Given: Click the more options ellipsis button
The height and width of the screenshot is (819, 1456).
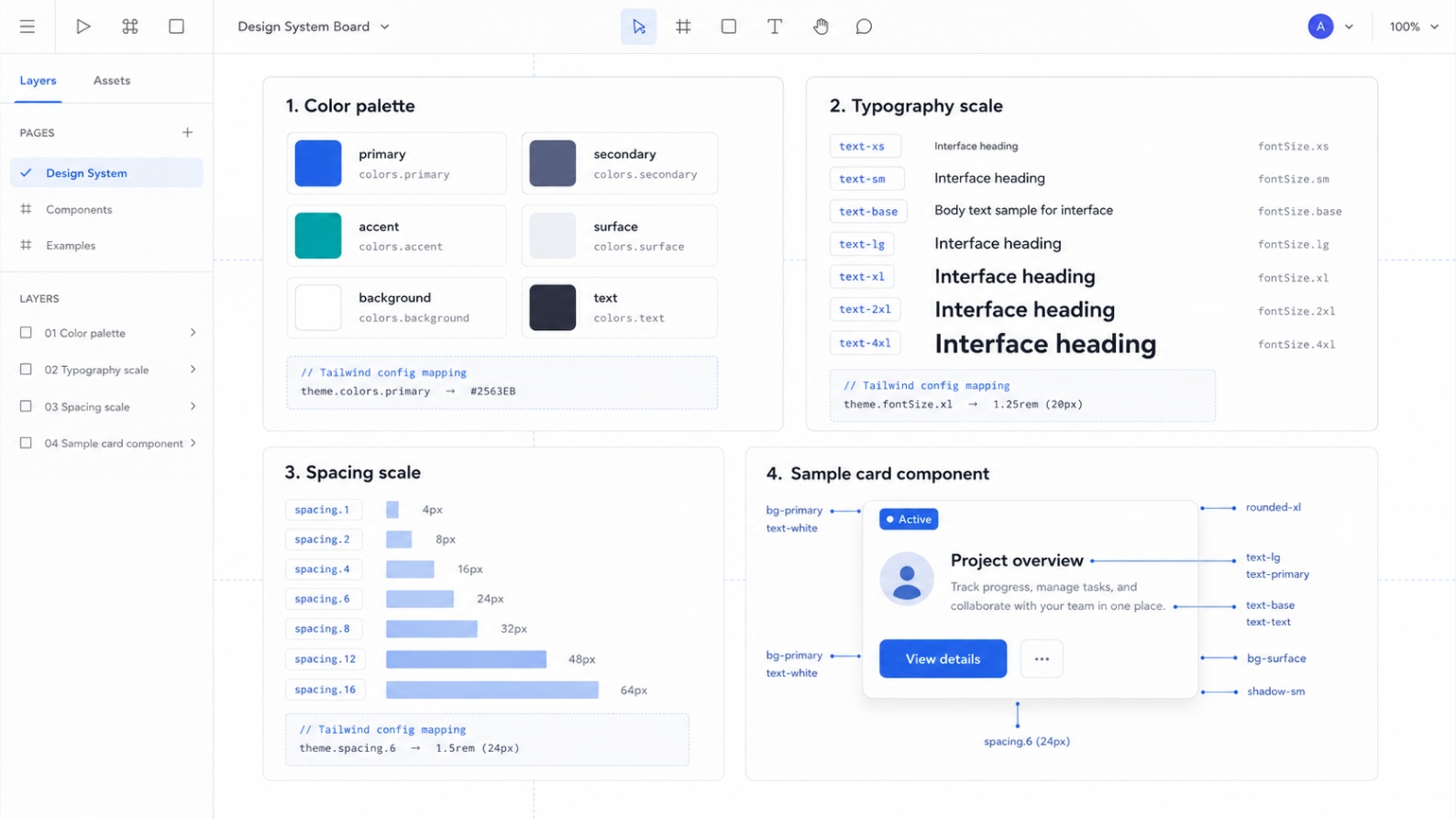Looking at the screenshot, I should coord(1042,659).
